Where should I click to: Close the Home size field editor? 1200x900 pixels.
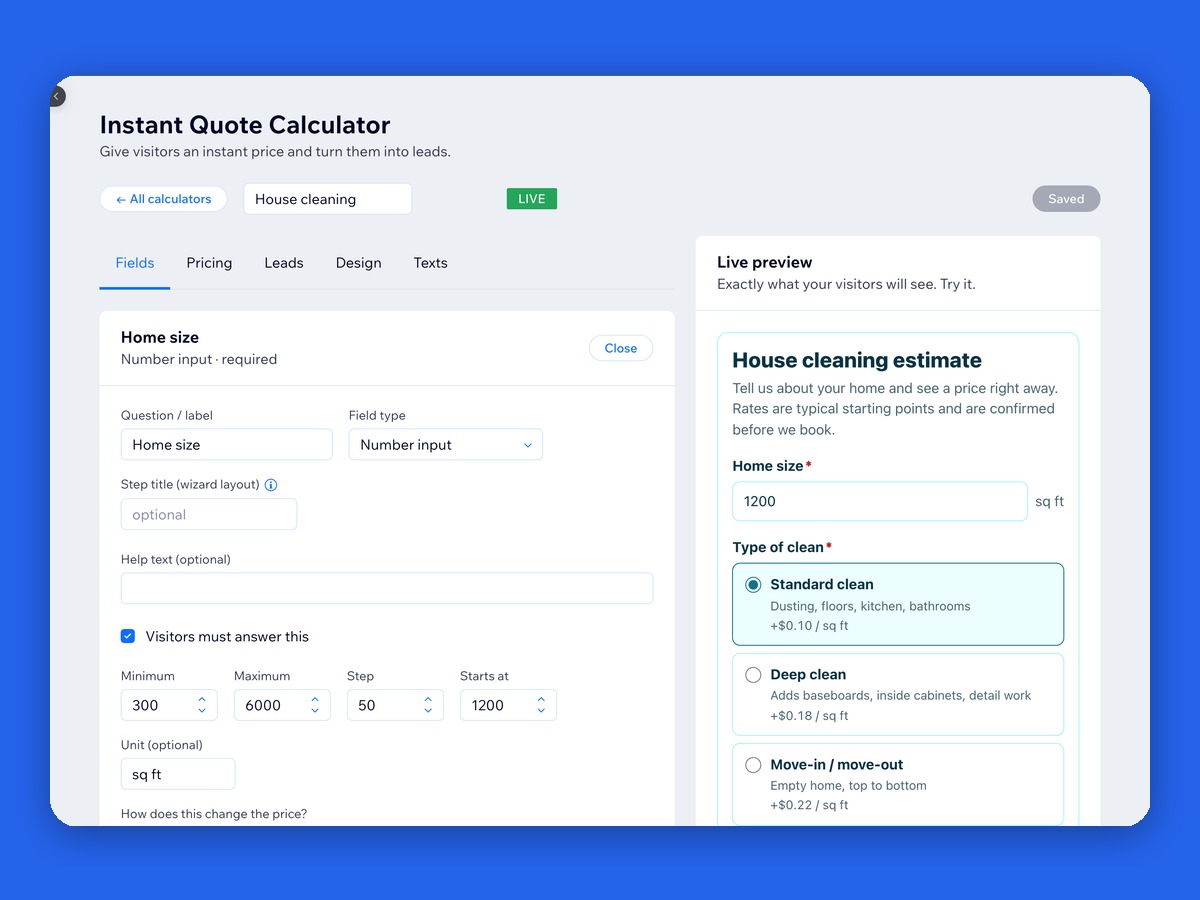(621, 348)
